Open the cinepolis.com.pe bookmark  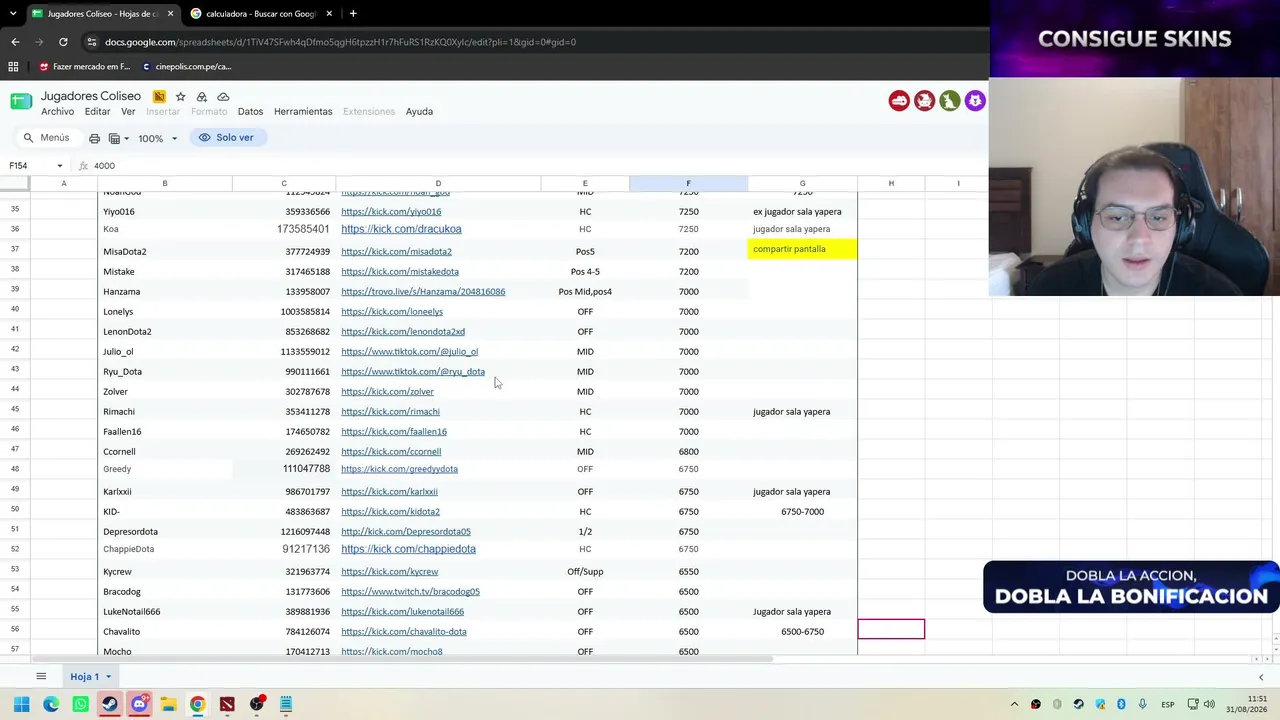tap(187, 67)
